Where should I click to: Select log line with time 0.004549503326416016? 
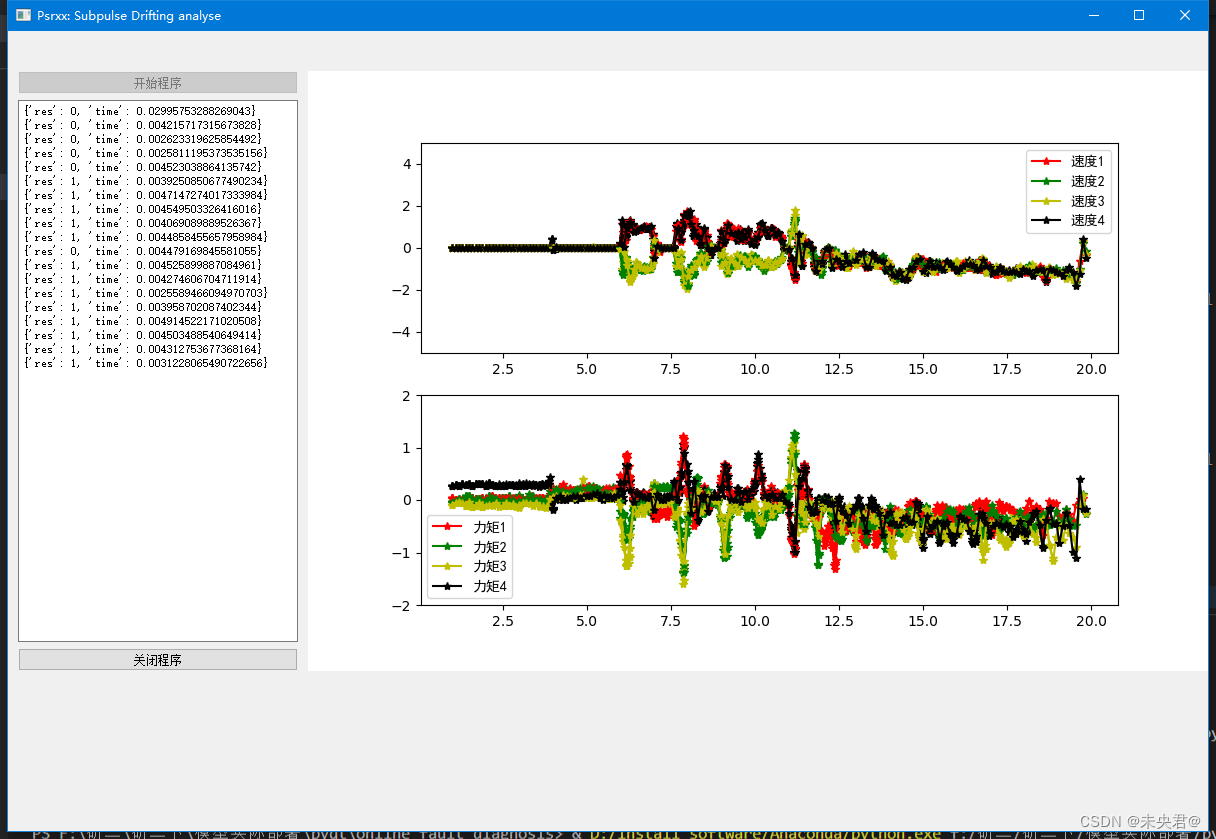pos(142,209)
